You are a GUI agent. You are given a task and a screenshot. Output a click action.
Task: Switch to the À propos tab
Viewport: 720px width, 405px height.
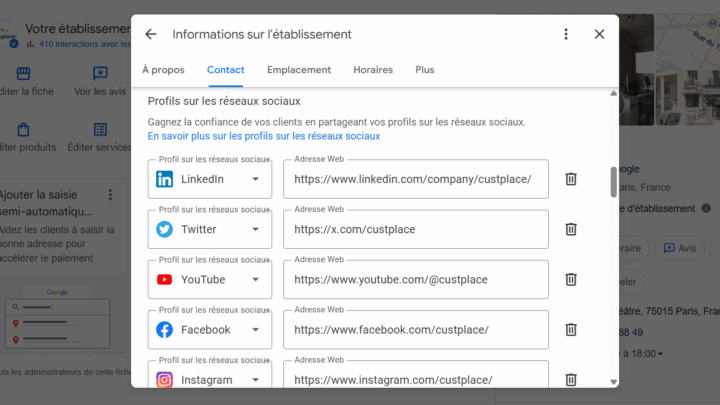[x=163, y=70]
